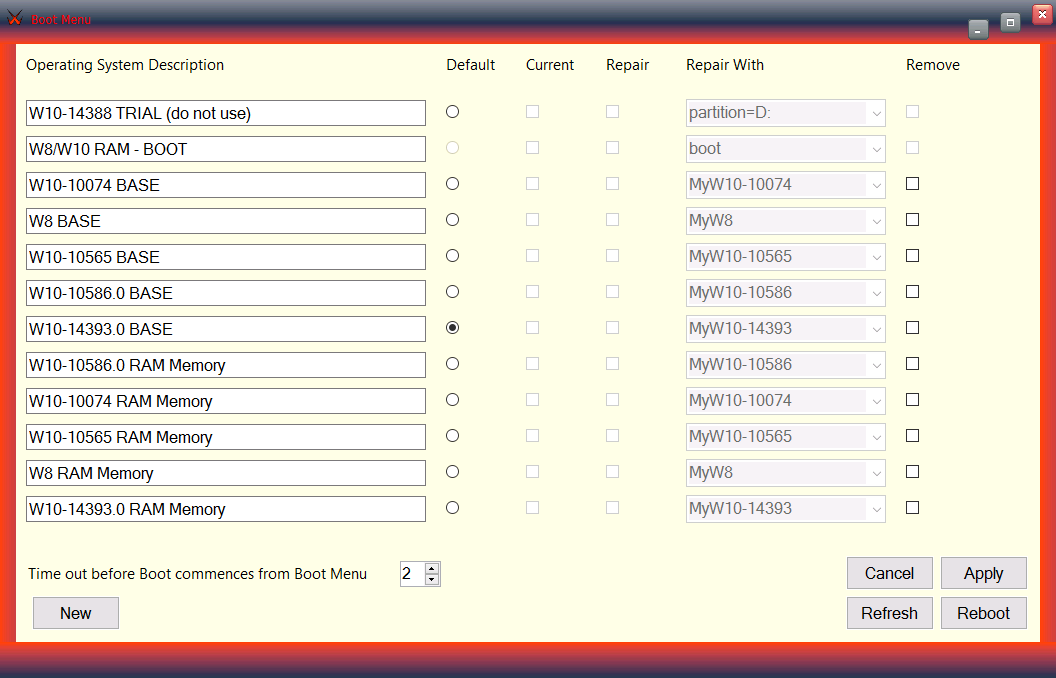This screenshot has width=1056, height=678.
Task: Open Repair With dropdown for W8 BASE
Action: point(785,221)
